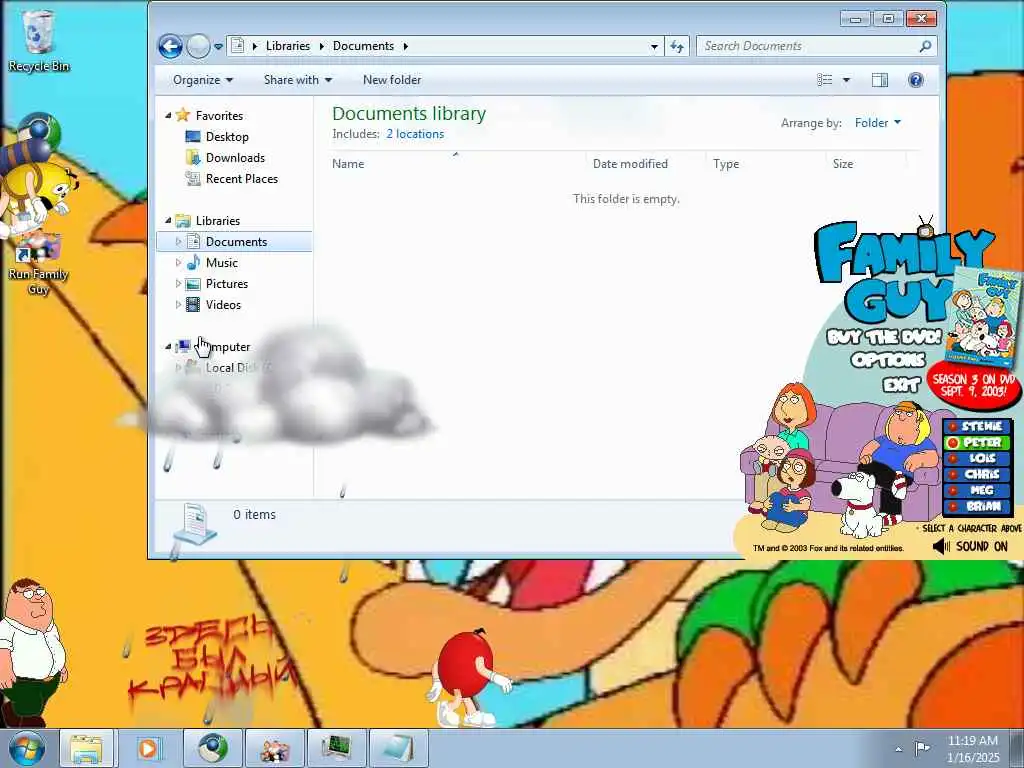1024x768 pixels.
Task: Select the Libraries node in the navigation pane
Action: point(218,221)
